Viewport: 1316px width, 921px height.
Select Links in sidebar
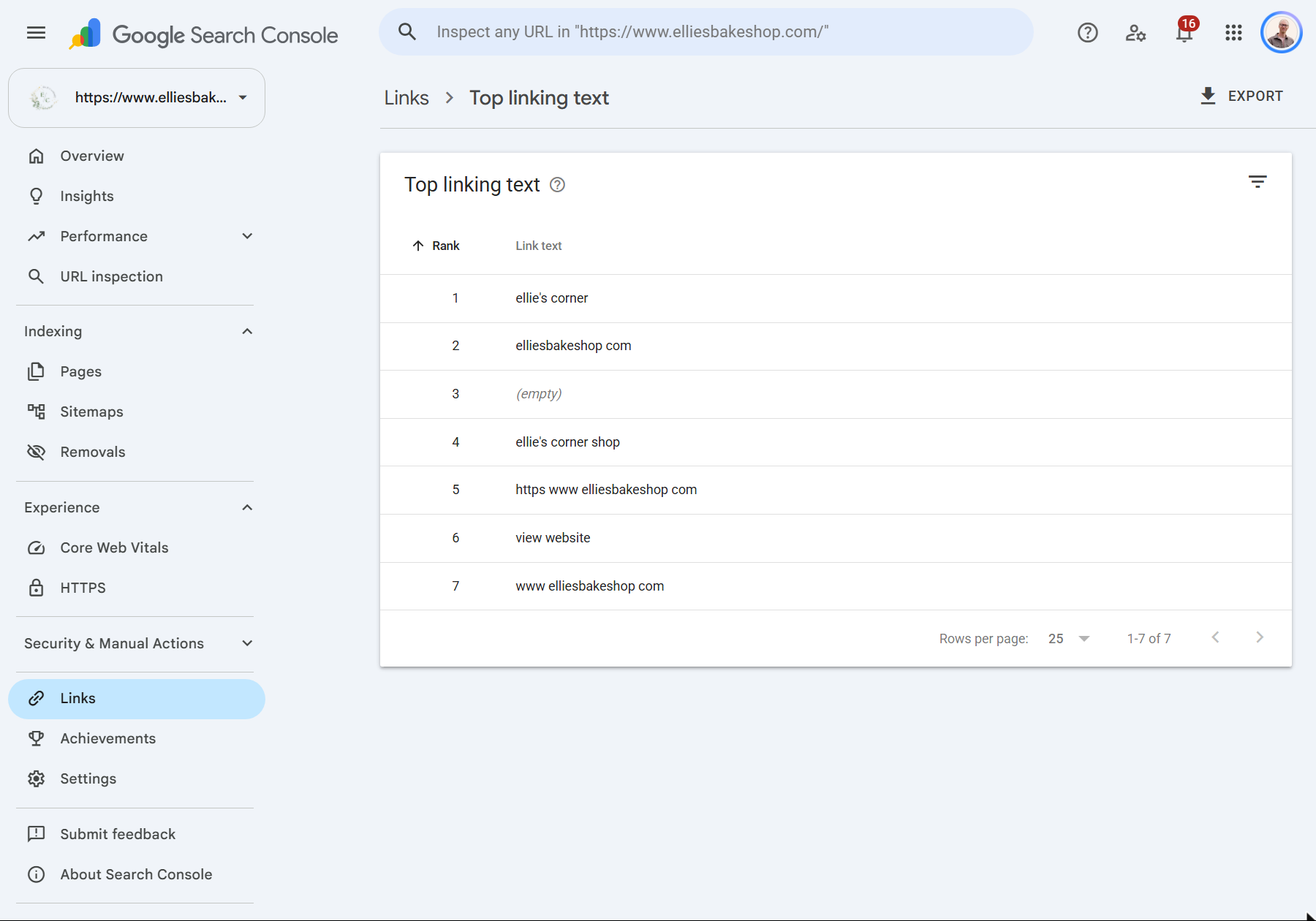(x=137, y=699)
